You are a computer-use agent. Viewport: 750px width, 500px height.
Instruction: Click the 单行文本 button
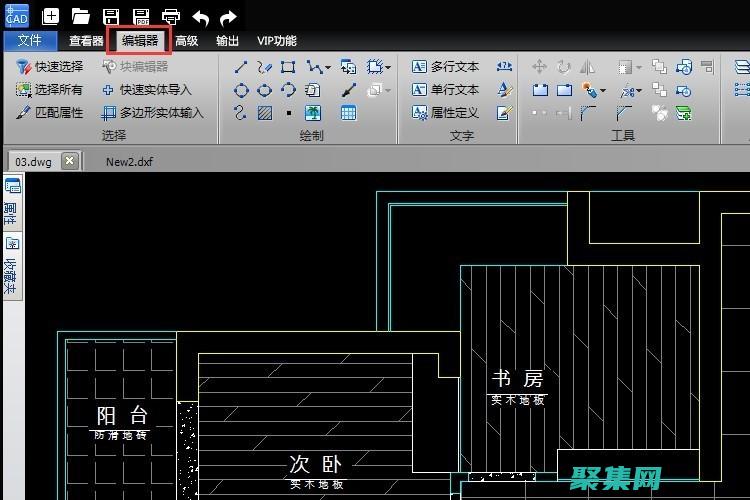coord(445,89)
